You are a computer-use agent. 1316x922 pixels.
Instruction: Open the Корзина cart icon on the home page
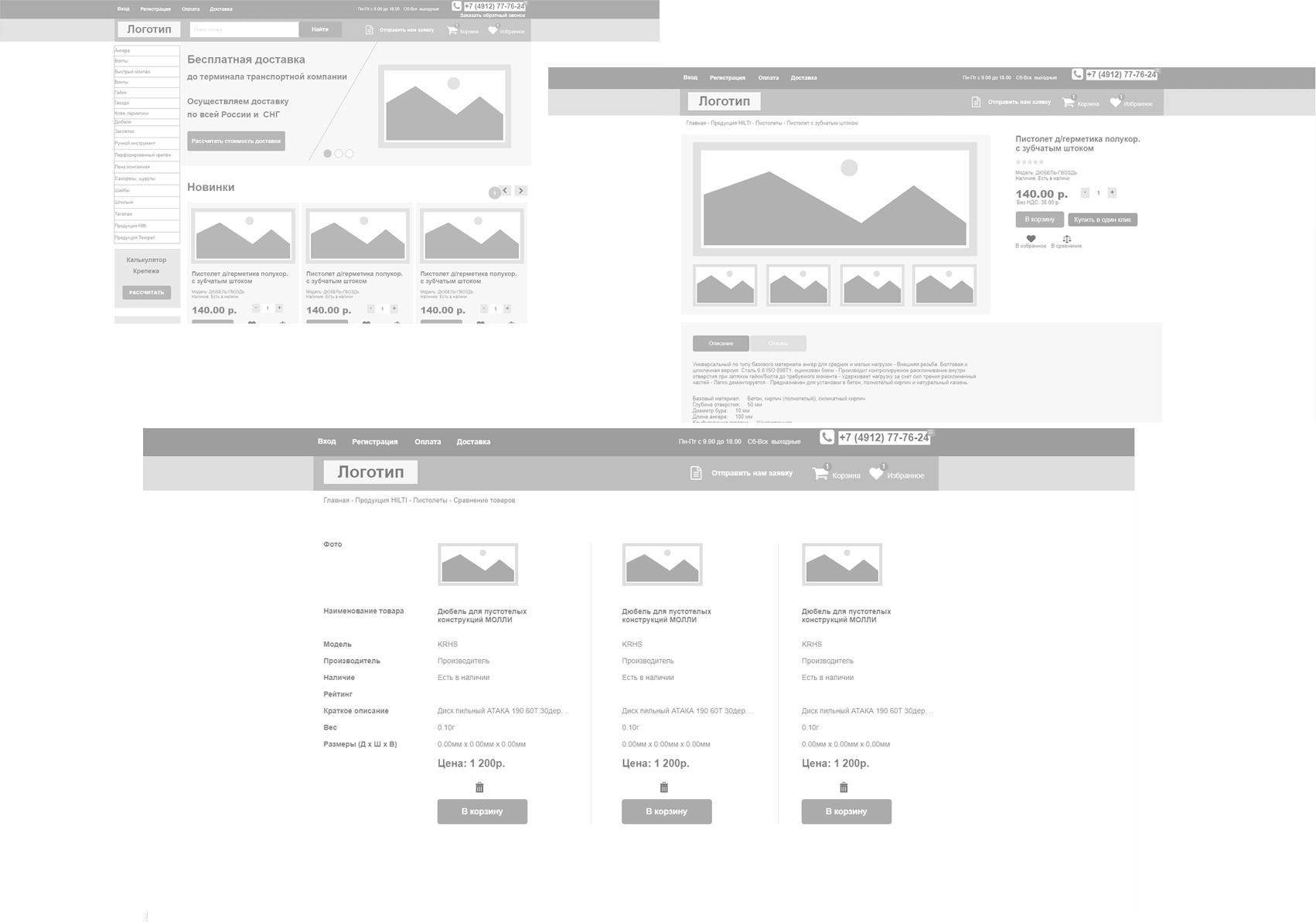pos(452,30)
